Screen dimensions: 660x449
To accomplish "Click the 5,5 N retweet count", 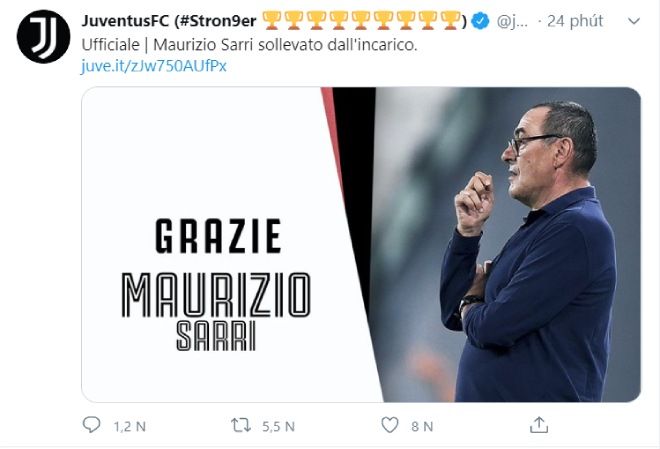I will click(x=277, y=426).
